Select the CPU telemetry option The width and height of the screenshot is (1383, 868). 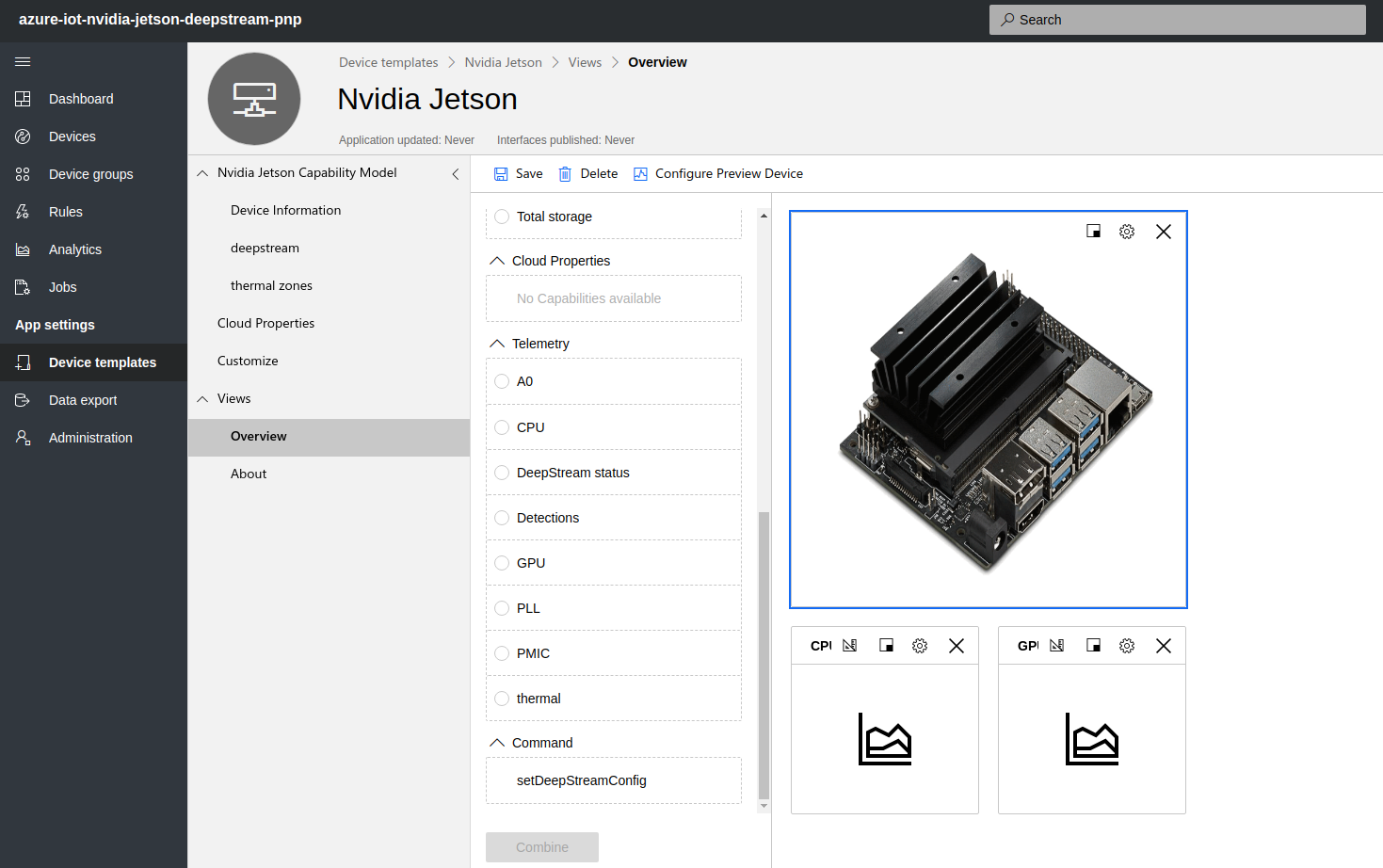502,427
